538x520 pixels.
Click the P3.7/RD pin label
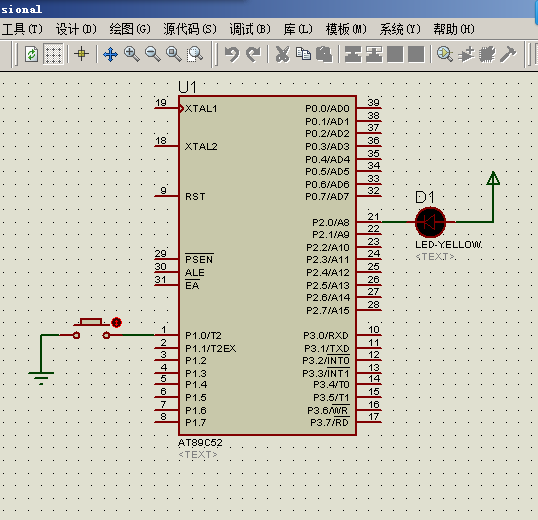coord(329,422)
